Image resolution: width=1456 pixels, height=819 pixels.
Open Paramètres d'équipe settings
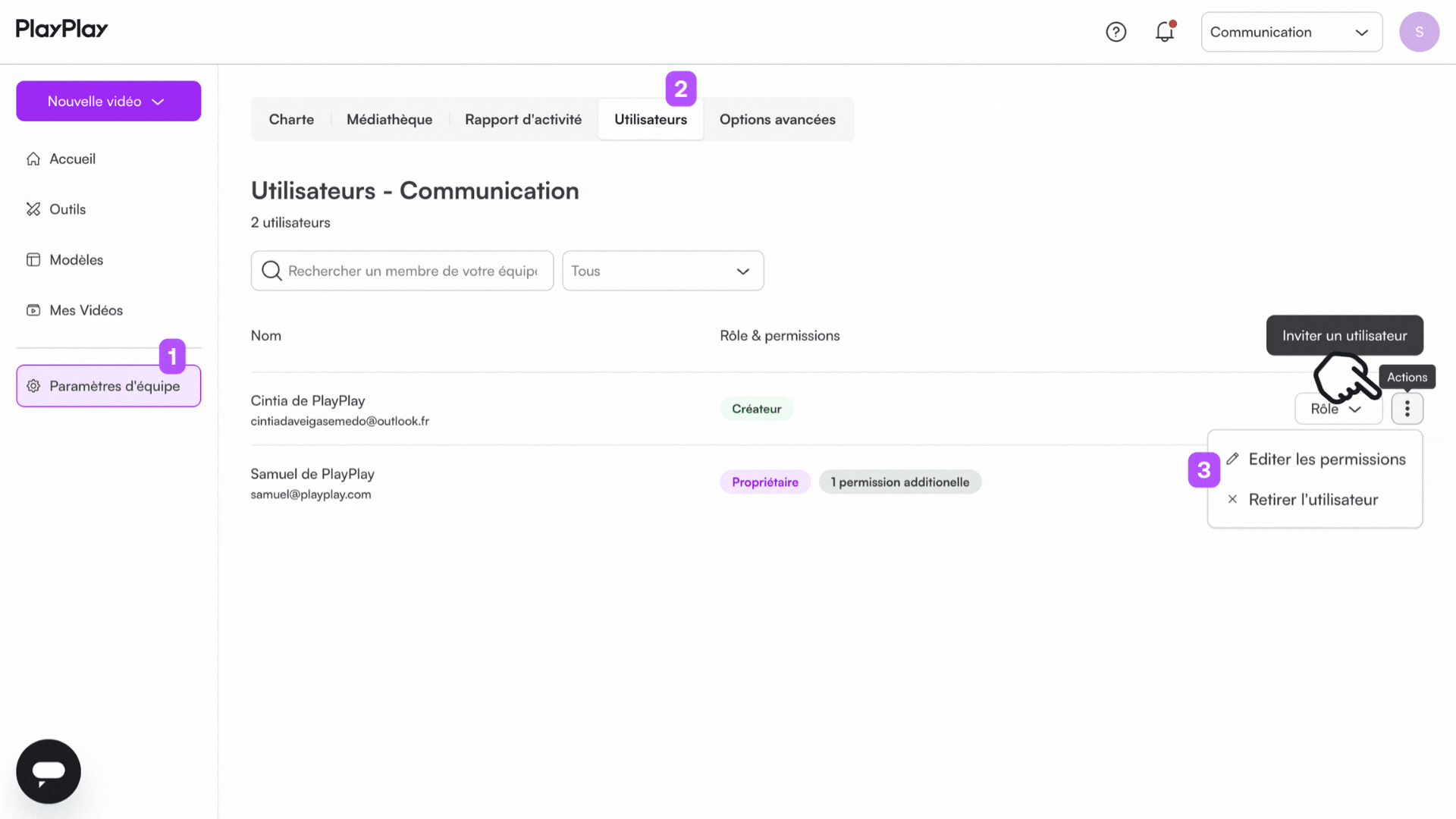[108, 386]
